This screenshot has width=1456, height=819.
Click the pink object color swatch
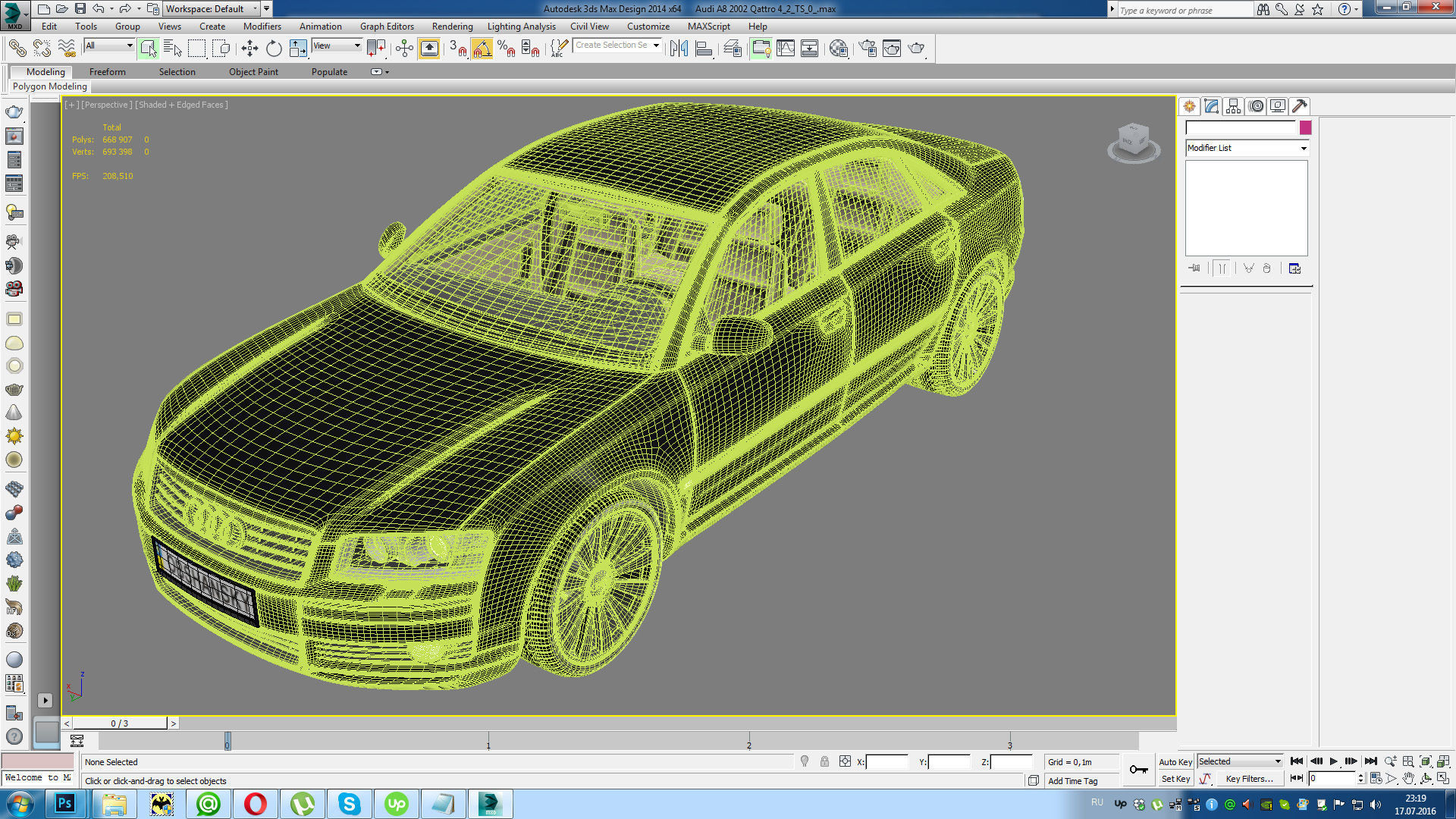(1305, 127)
